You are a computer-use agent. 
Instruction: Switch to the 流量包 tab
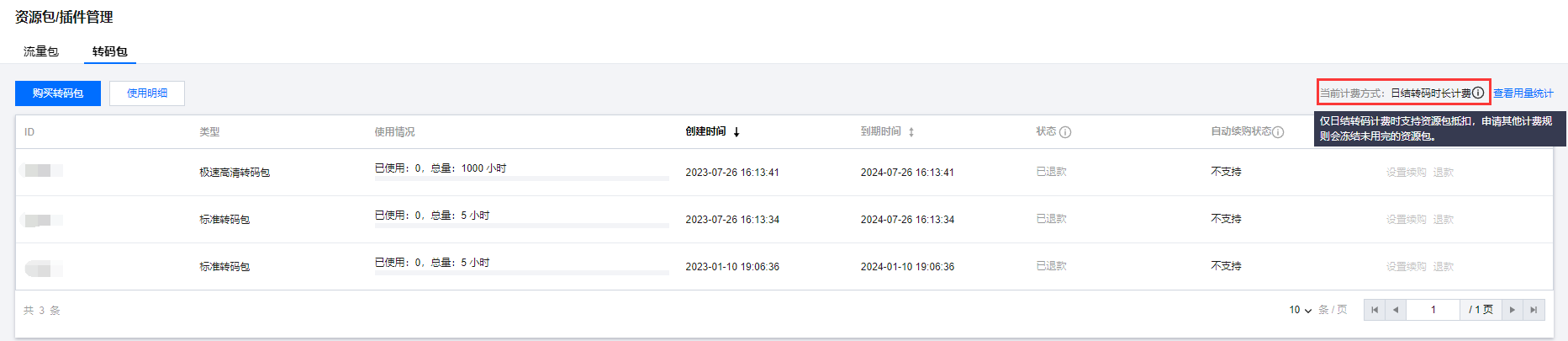pyautogui.click(x=41, y=51)
